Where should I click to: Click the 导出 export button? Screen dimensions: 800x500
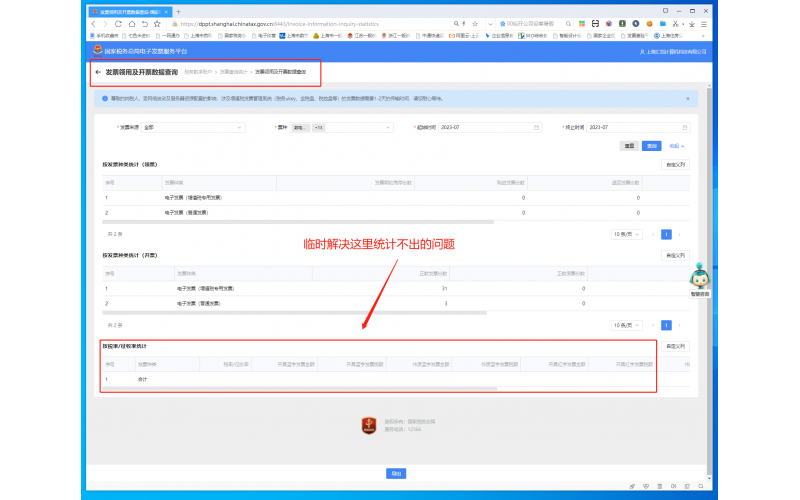click(x=396, y=473)
